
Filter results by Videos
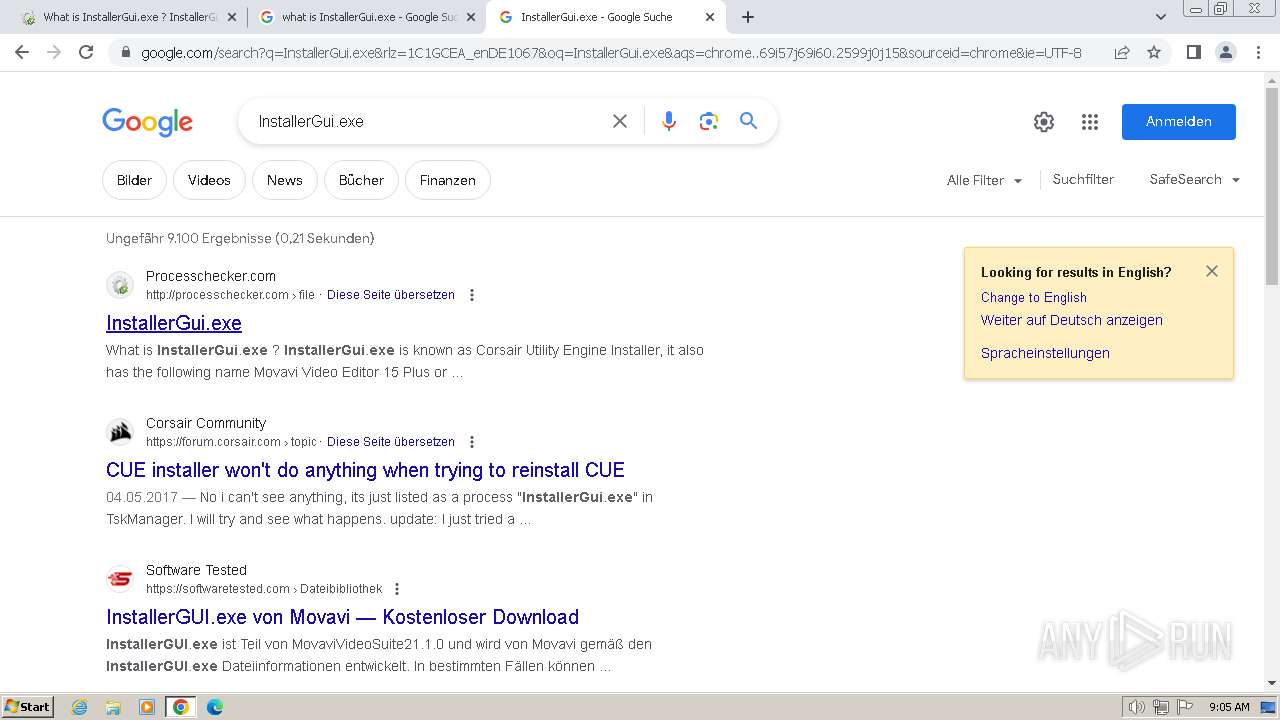(209, 180)
